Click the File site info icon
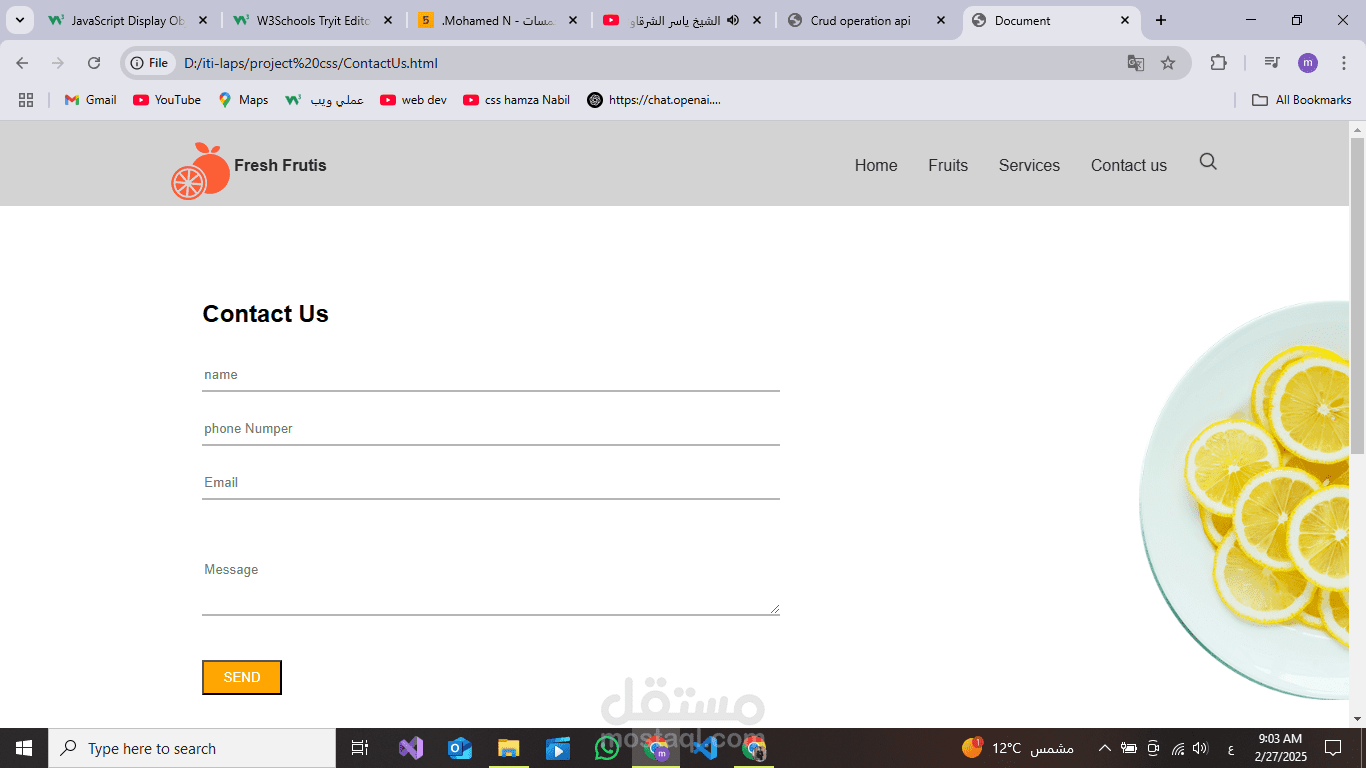1366x768 pixels. coord(149,63)
